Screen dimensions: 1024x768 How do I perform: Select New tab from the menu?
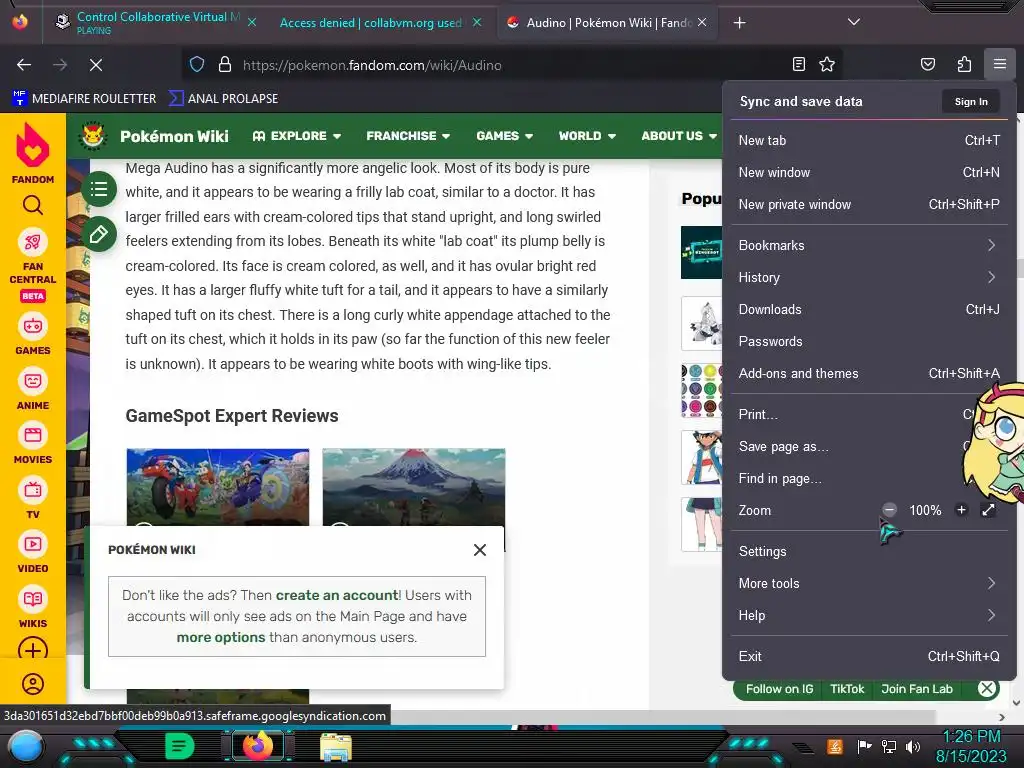867,140
